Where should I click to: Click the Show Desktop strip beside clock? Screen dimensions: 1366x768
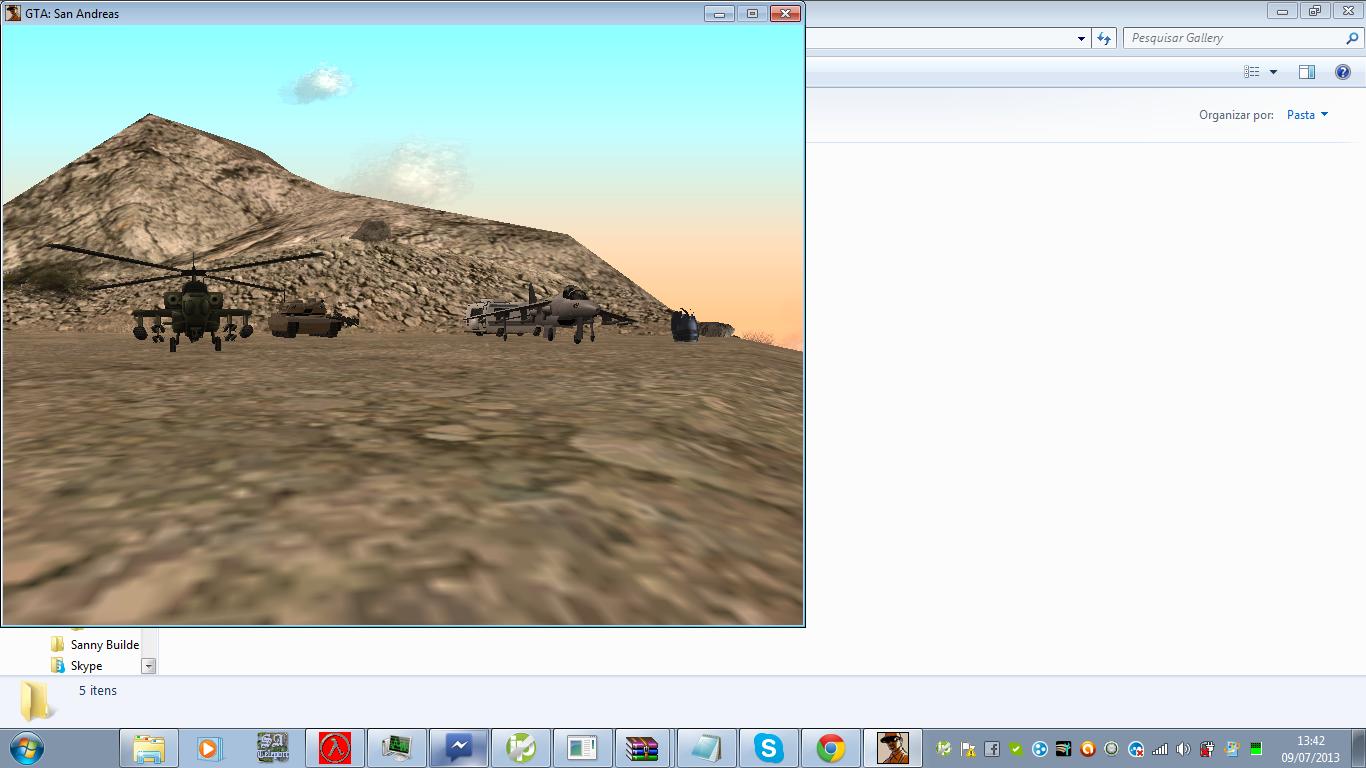click(x=1359, y=749)
